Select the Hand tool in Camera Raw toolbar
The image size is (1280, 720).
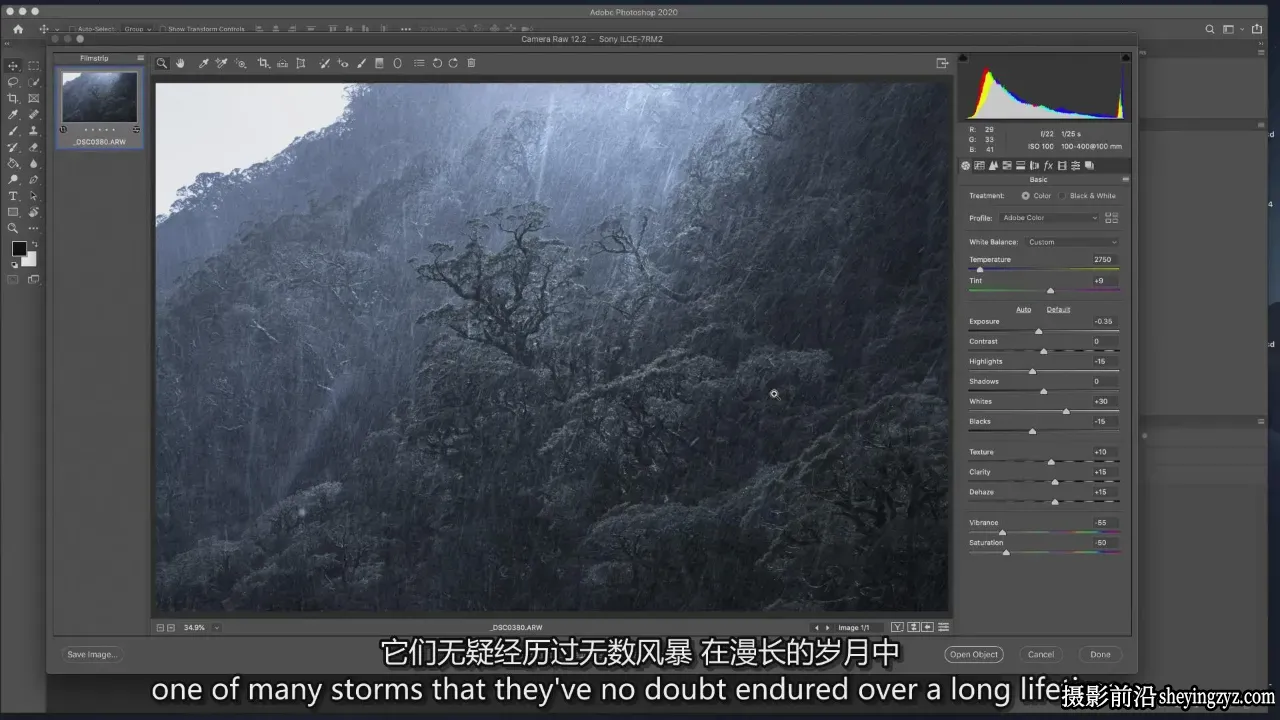click(x=181, y=63)
